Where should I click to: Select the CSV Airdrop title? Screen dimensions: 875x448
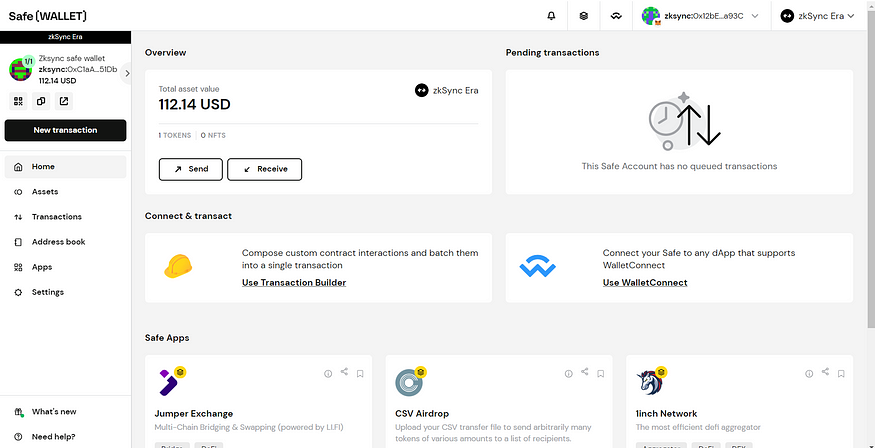pos(422,414)
